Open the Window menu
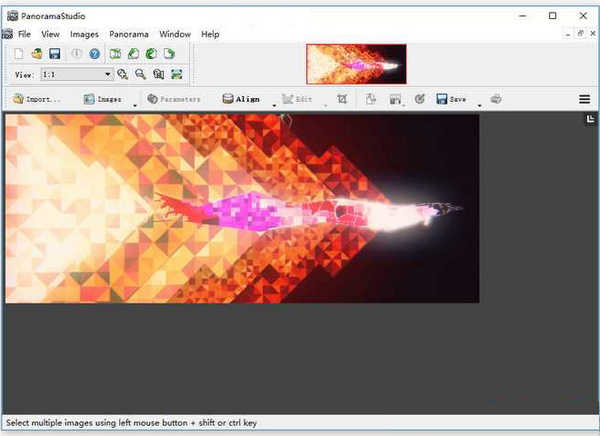 (175, 34)
